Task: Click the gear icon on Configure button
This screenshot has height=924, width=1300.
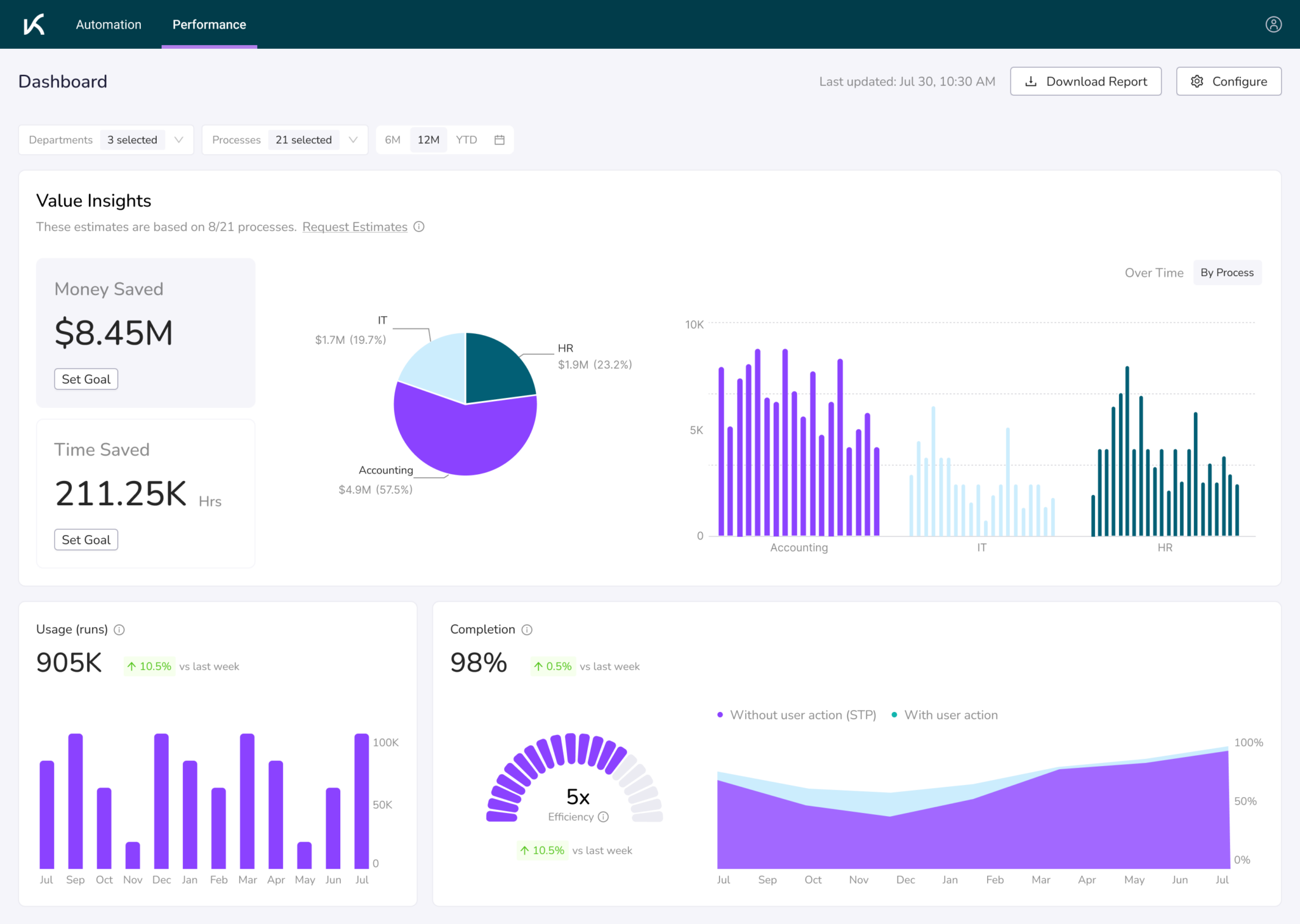Action: 1197,81
